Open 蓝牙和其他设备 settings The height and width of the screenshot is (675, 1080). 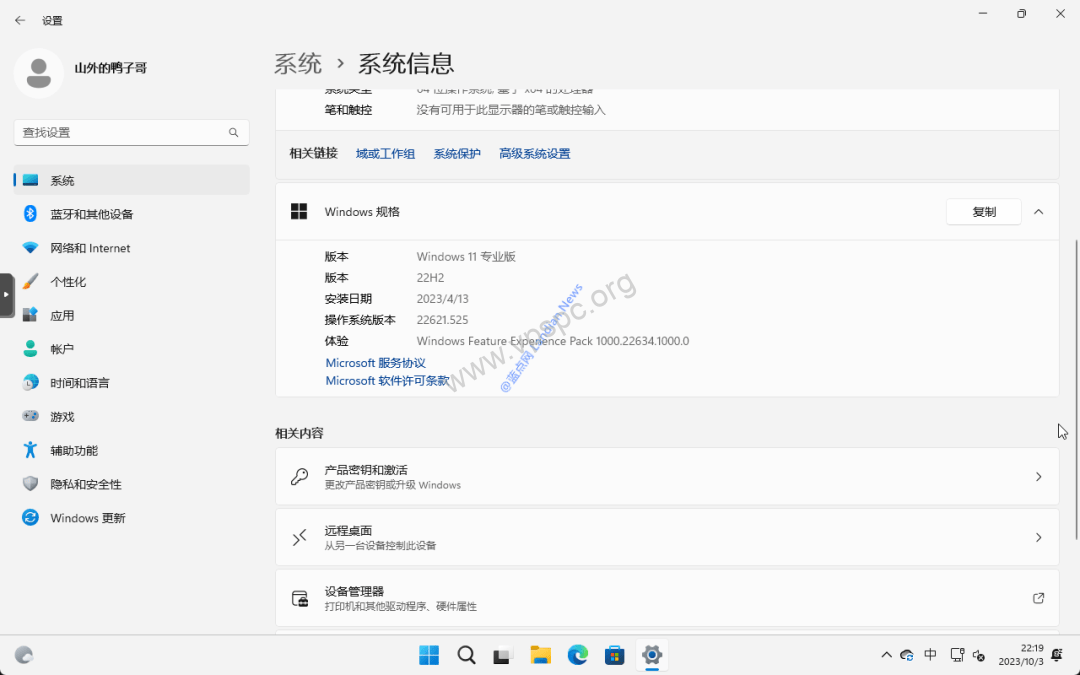(132, 214)
